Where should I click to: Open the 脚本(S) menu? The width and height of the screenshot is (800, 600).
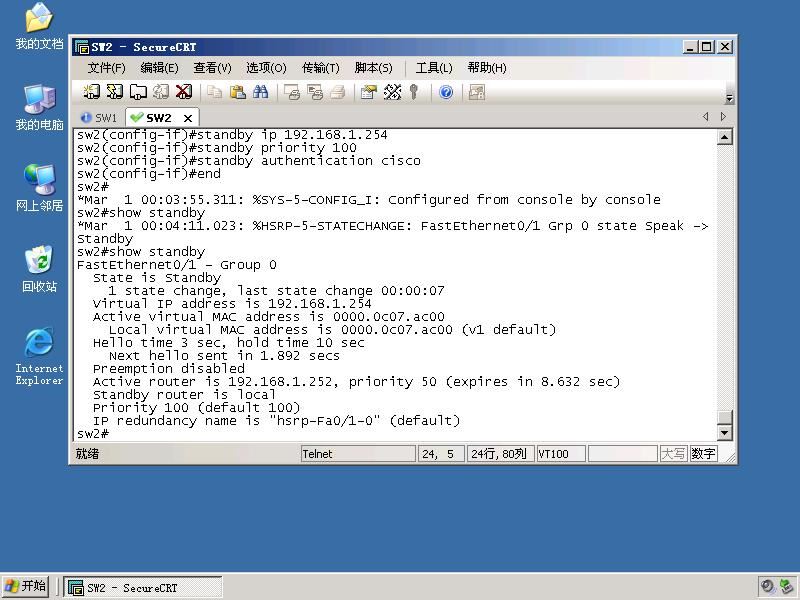click(x=373, y=68)
